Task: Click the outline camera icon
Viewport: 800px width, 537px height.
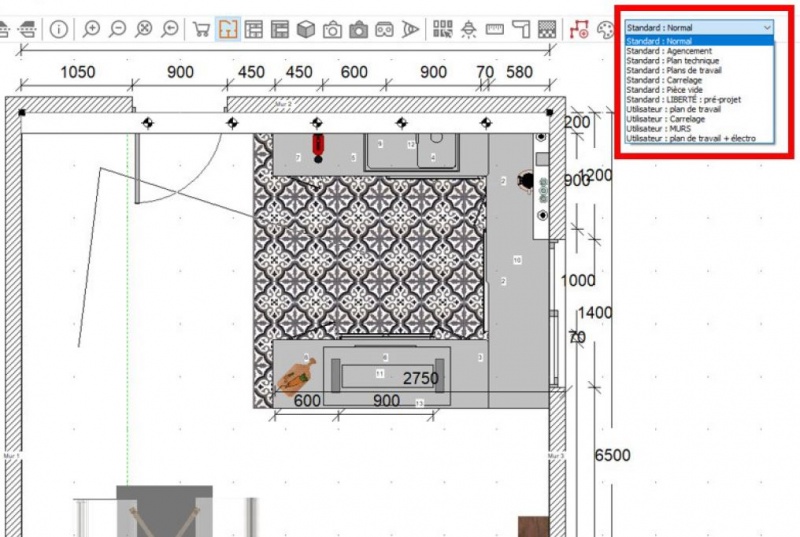Action: 333,29
